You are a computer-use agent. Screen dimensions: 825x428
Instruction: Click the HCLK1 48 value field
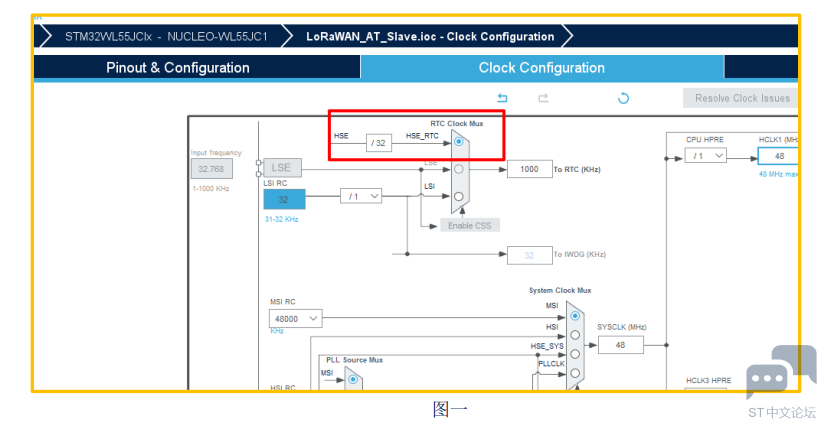coord(778,156)
